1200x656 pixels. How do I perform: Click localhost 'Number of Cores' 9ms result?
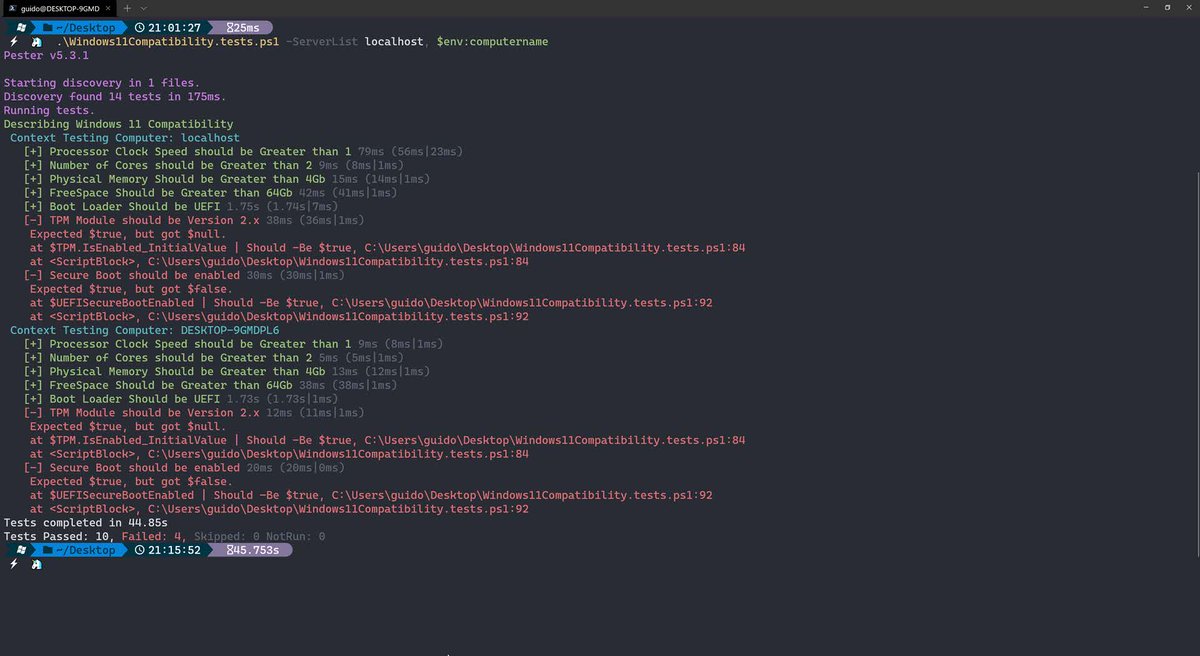click(x=214, y=166)
